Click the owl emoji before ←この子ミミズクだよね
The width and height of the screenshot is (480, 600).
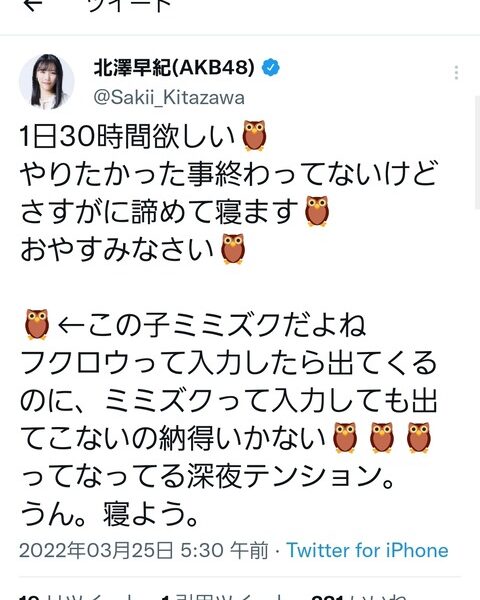(37, 324)
